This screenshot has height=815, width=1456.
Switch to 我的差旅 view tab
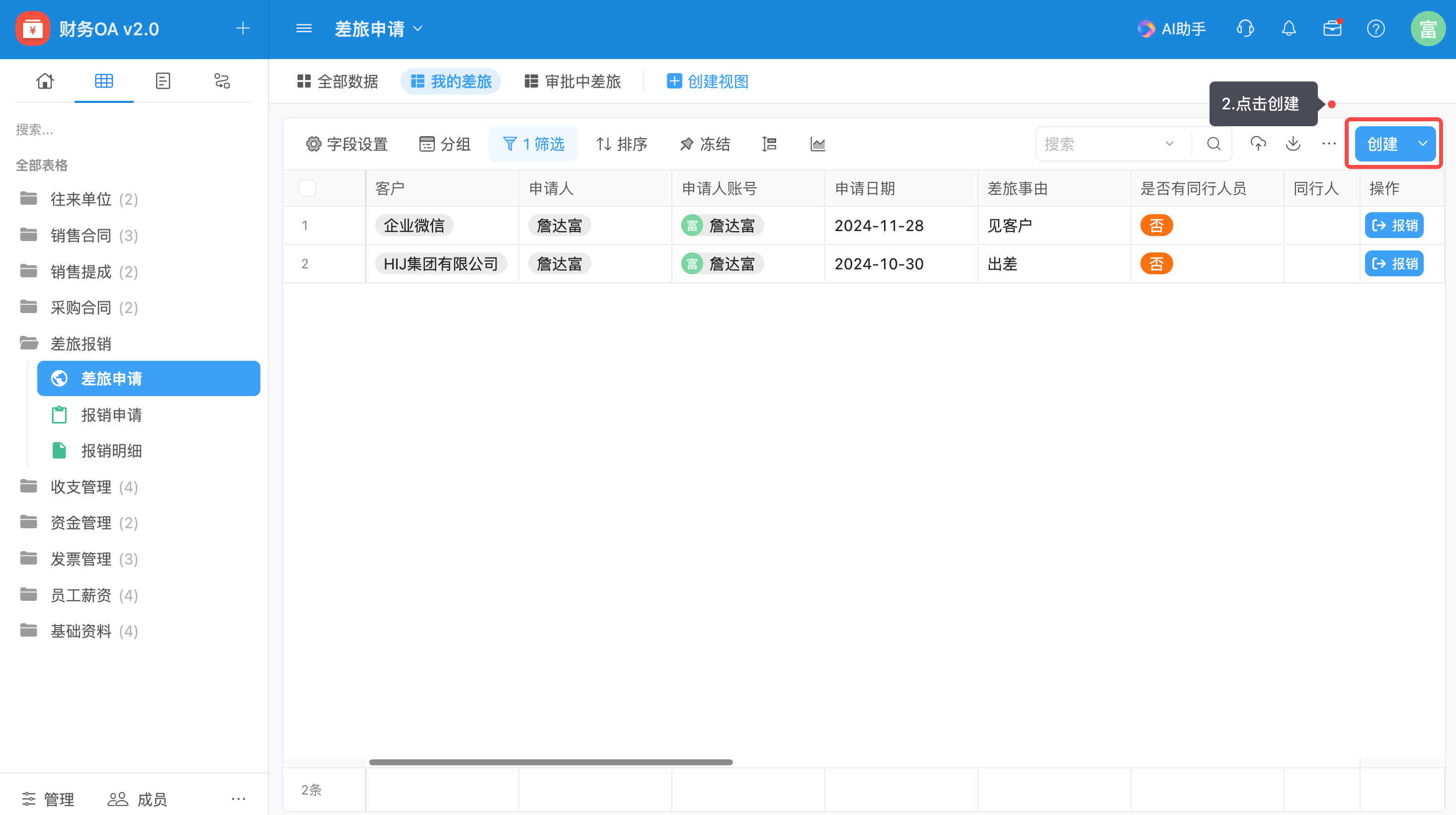451,81
